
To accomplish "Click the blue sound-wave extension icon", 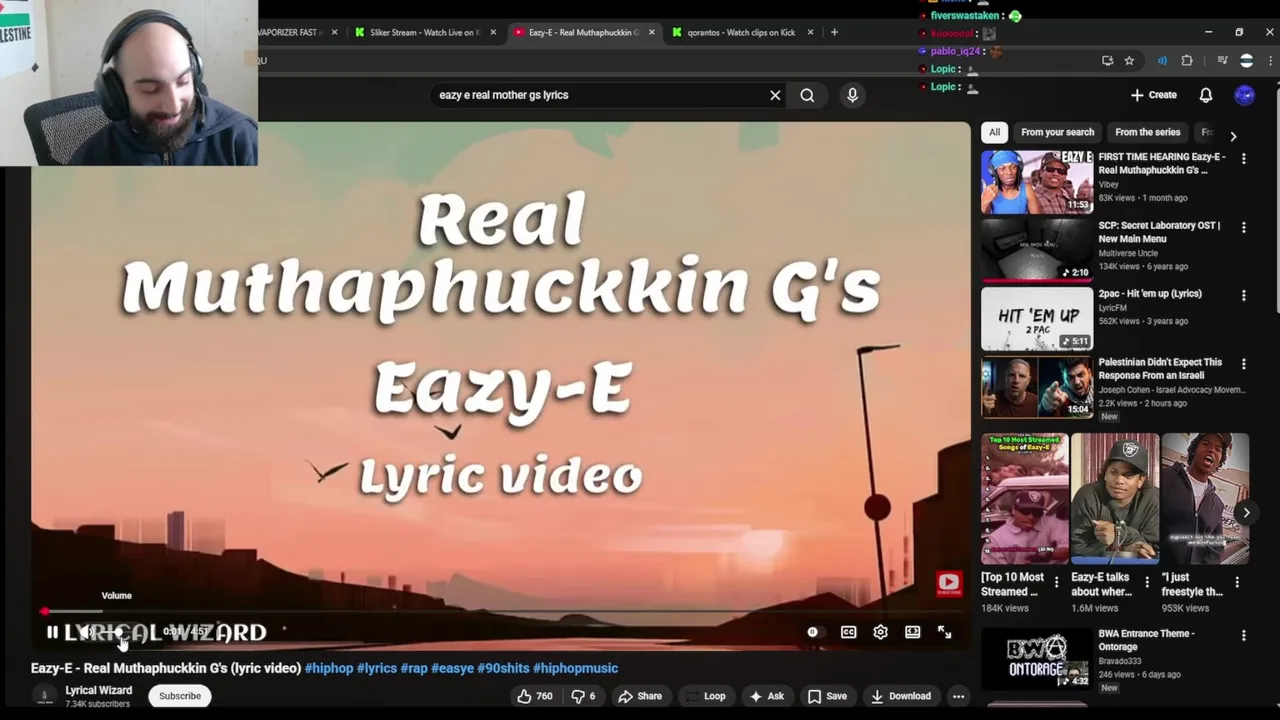I will pyautogui.click(x=1162, y=60).
